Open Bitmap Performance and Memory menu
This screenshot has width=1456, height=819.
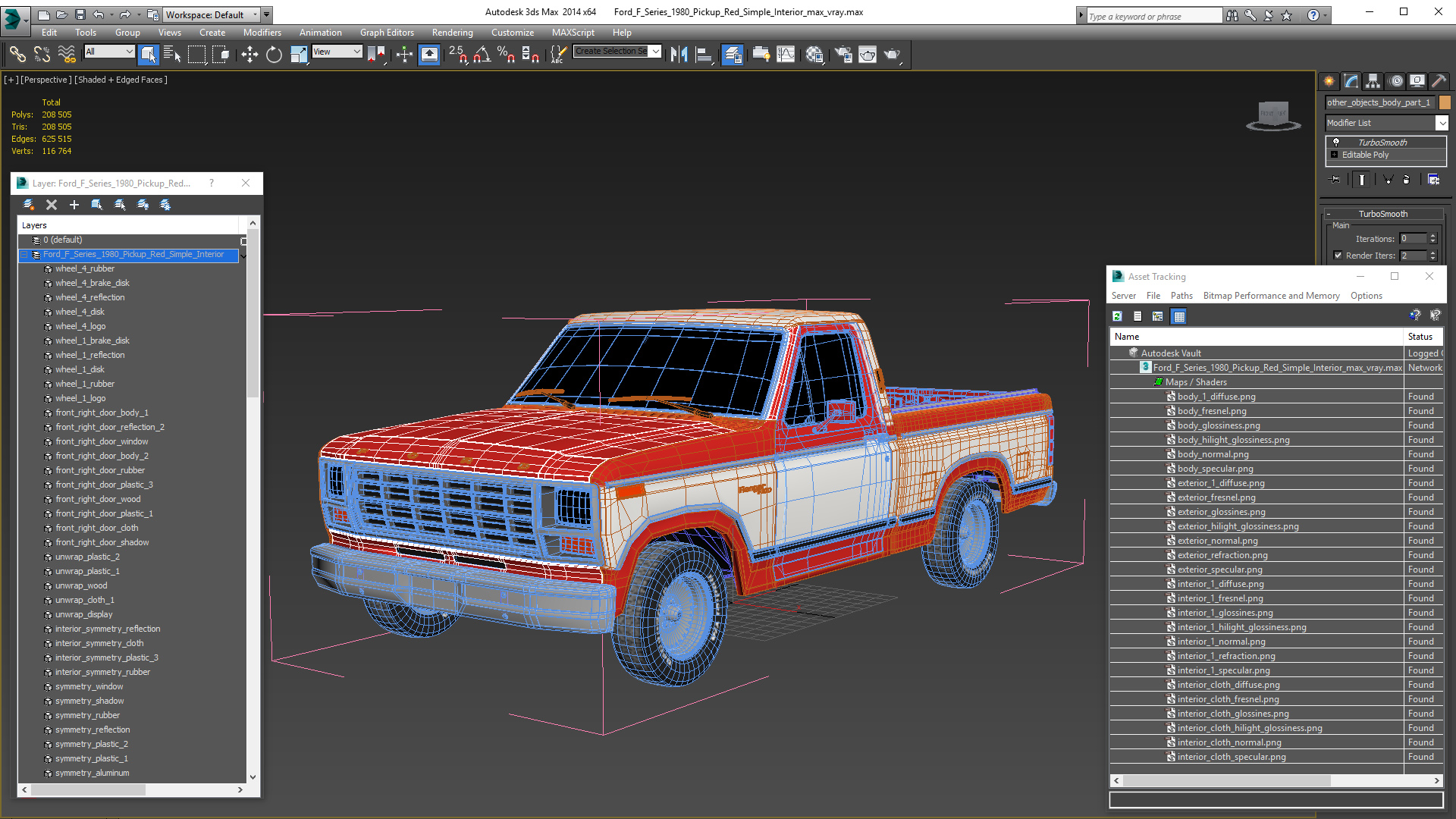pyautogui.click(x=1271, y=296)
